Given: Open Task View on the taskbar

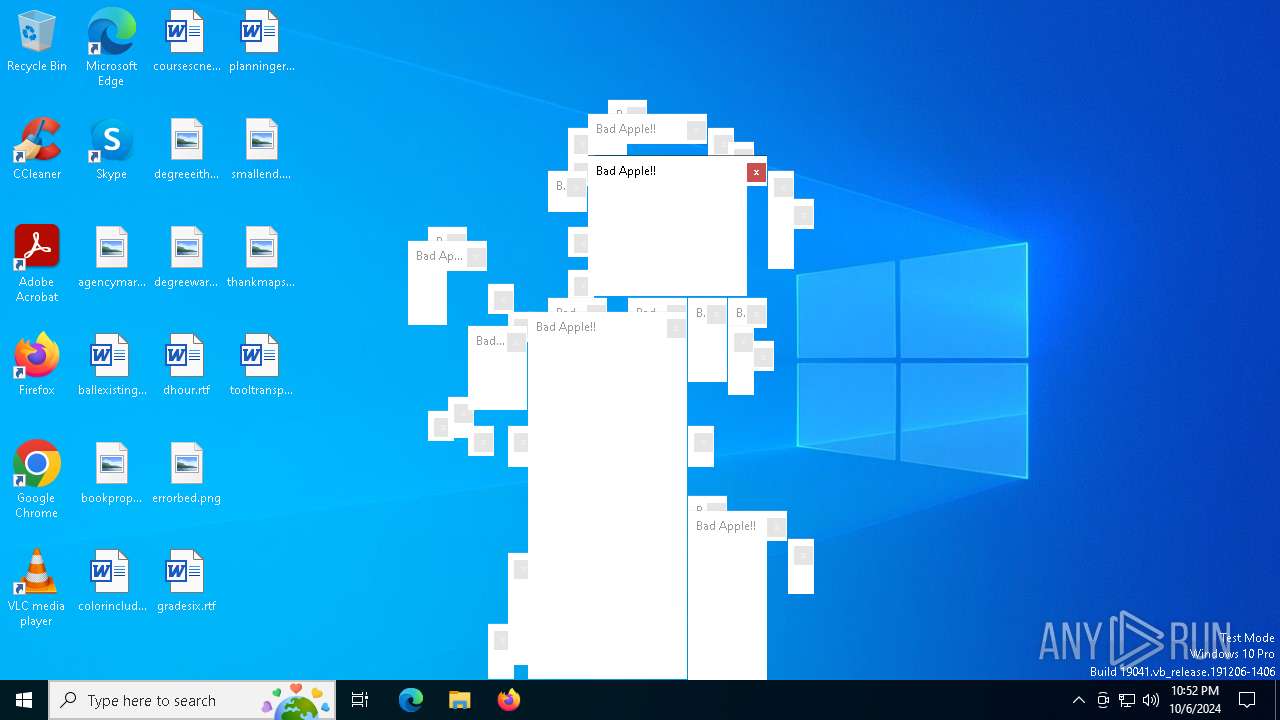Looking at the screenshot, I should tap(360, 700).
